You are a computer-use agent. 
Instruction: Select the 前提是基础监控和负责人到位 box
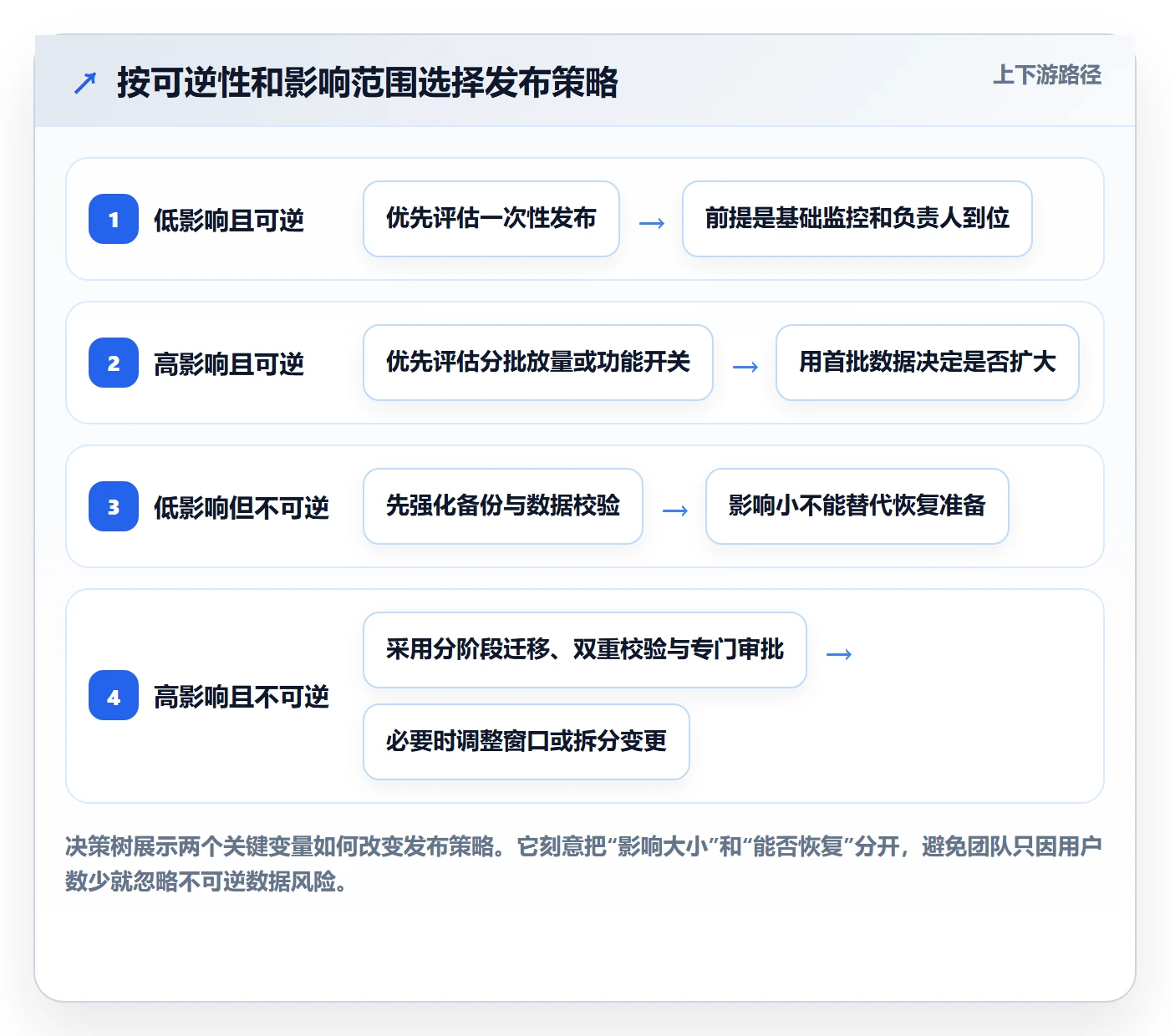[857, 219]
